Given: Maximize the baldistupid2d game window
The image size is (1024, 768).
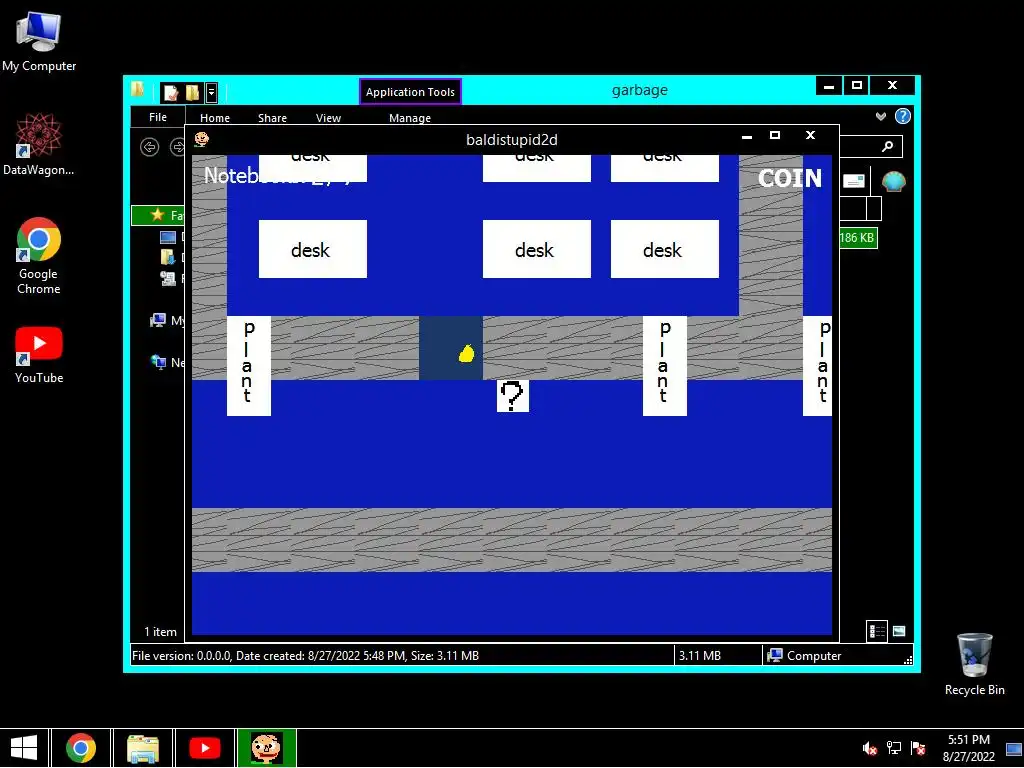Looking at the screenshot, I should [x=775, y=135].
